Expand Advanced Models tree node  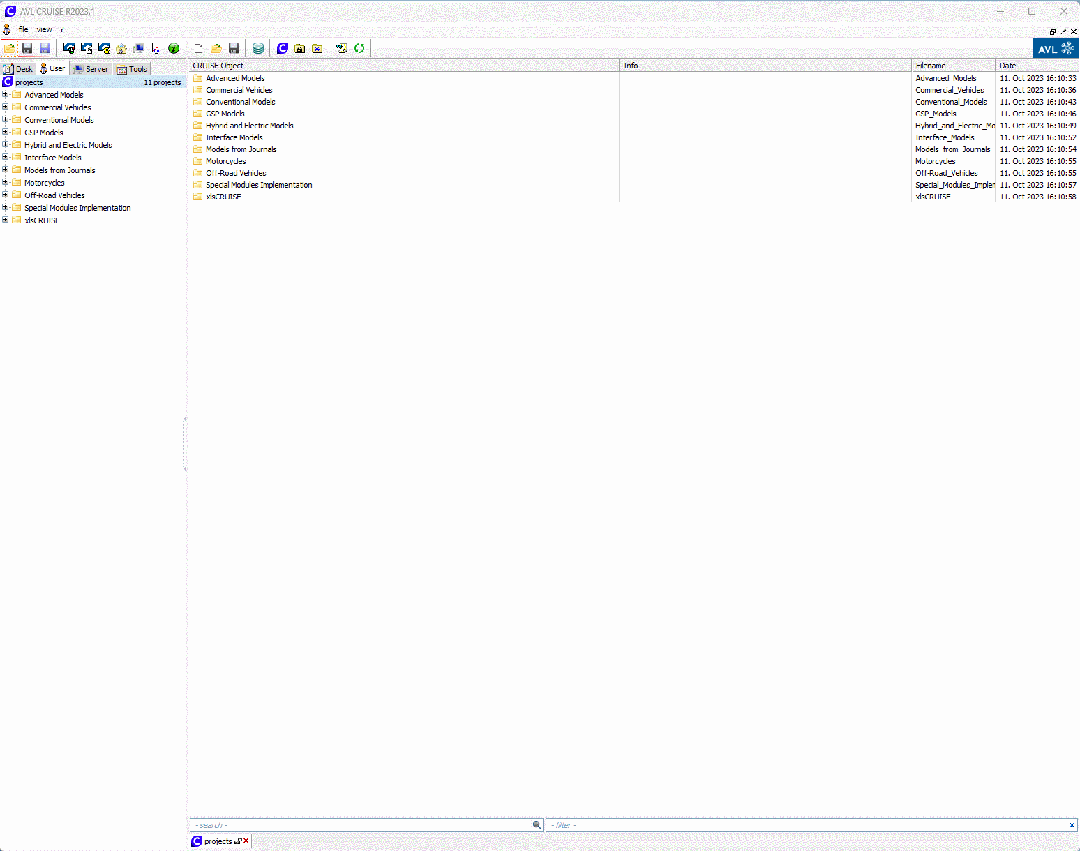tap(6, 95)
